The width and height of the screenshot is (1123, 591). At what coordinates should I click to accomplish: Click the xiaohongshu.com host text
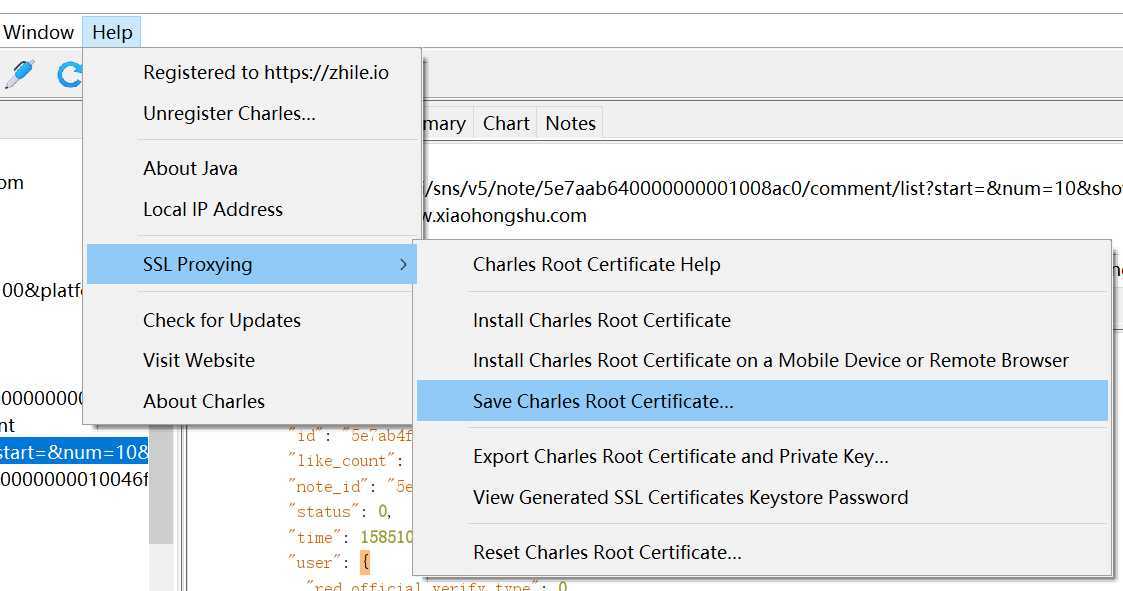tap(505, 216)
